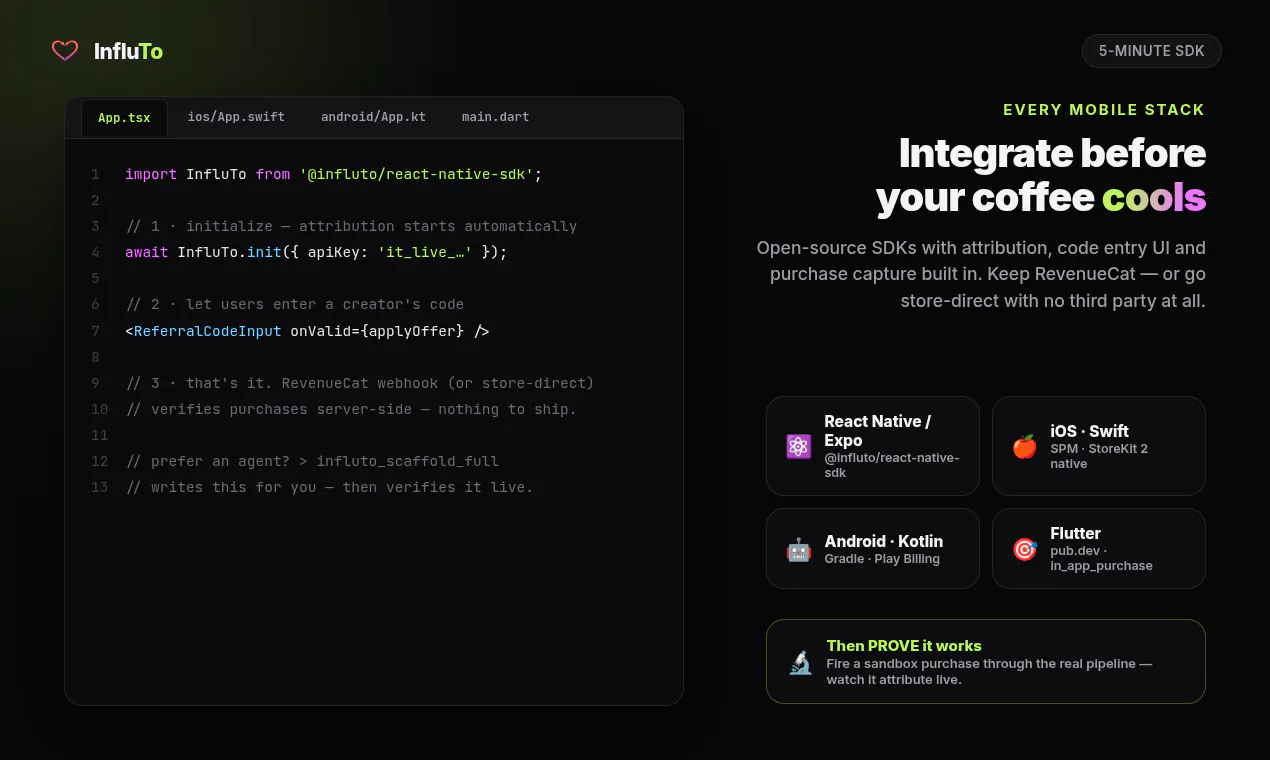
Task: Show the main.dart tab
Action: (x=495, y=117)
